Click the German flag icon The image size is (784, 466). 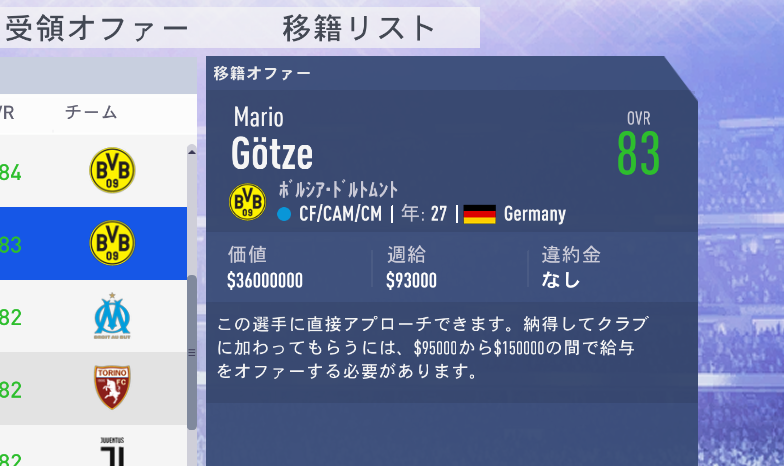coord(480,214)
